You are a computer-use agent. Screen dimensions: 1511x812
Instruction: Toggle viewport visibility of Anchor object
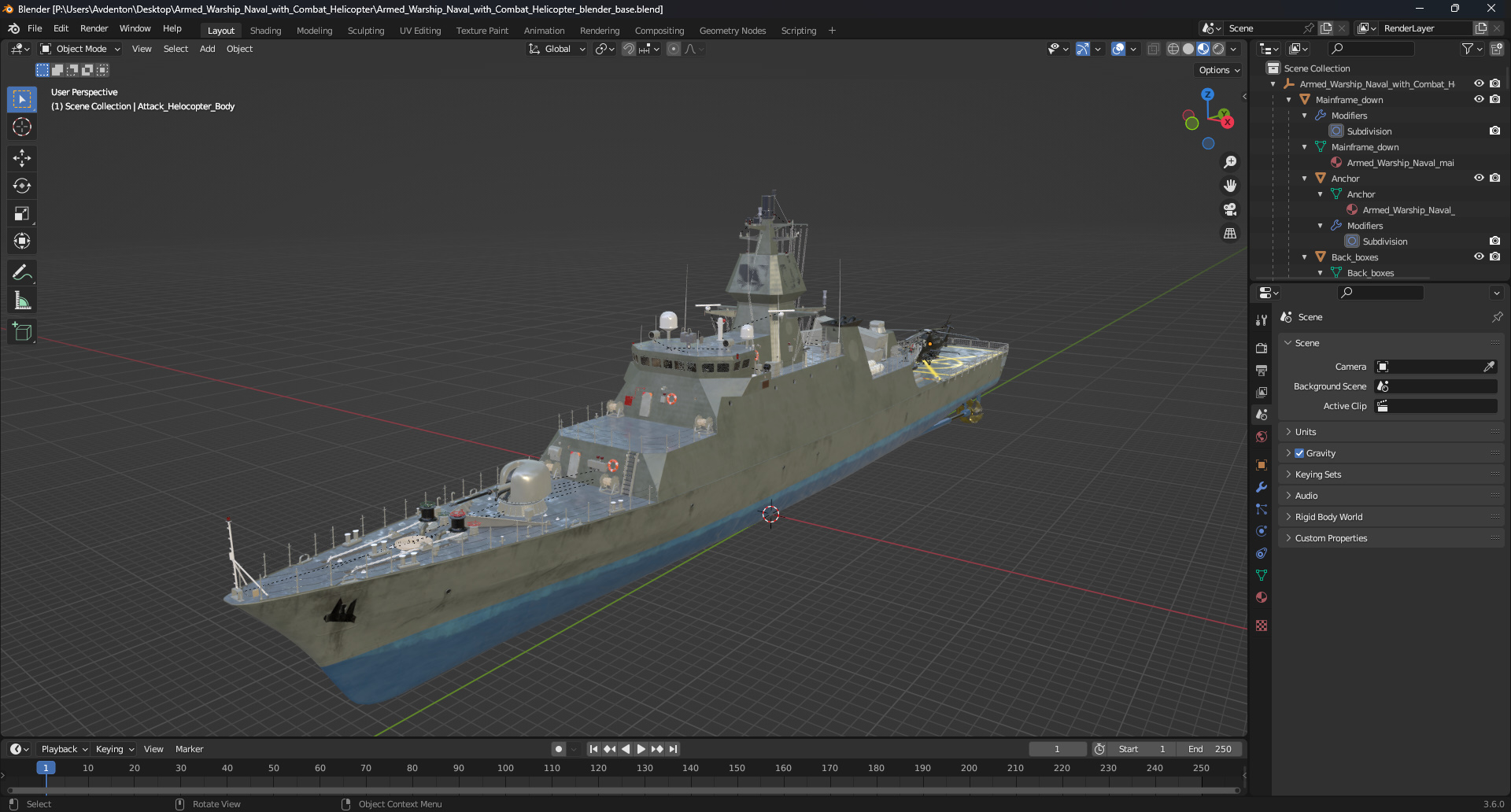(x=1479, y=178)
